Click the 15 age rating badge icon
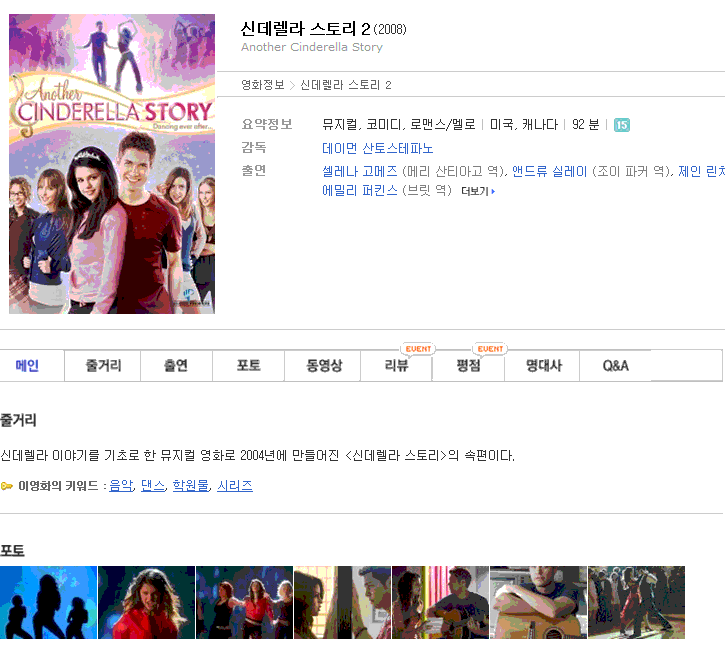 621,125
